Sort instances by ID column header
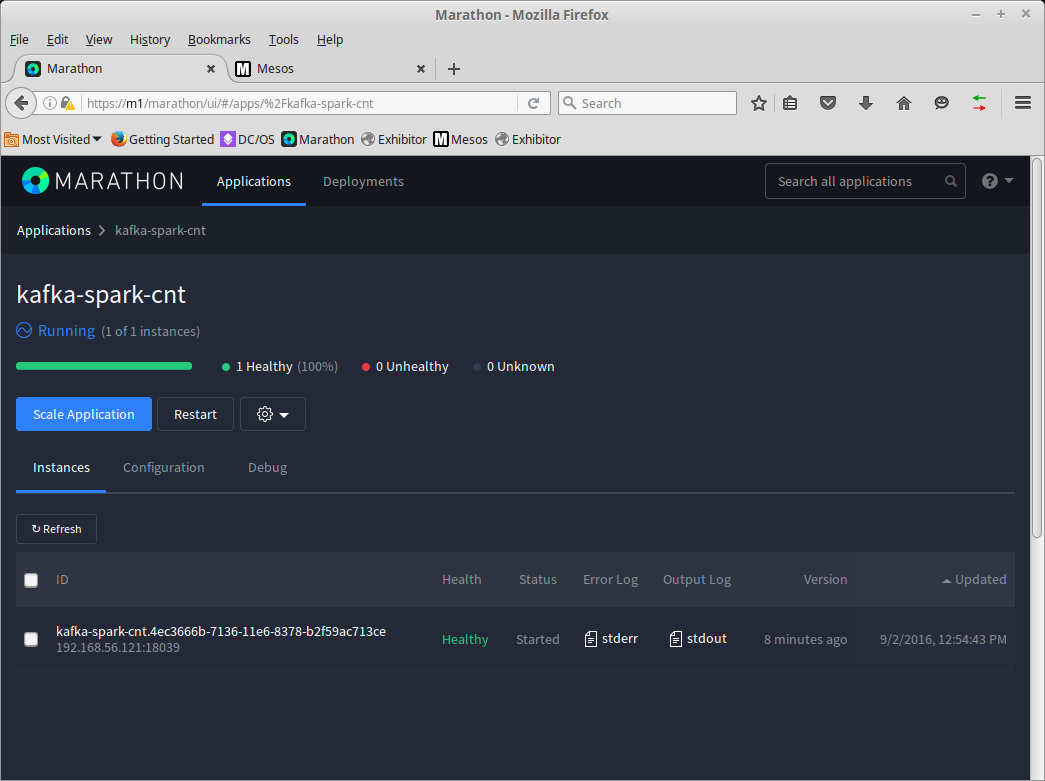This screenshot has width=1045, height=781. click(x=62, y=580)
